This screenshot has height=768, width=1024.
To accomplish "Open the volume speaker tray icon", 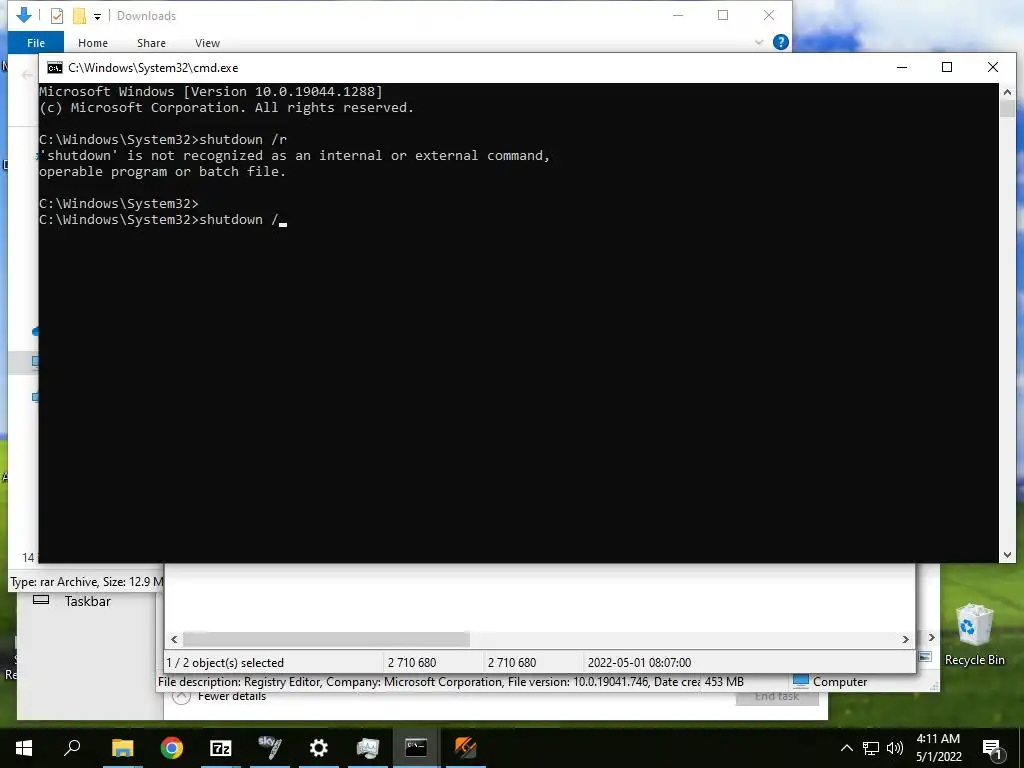I will coord(895,748).
